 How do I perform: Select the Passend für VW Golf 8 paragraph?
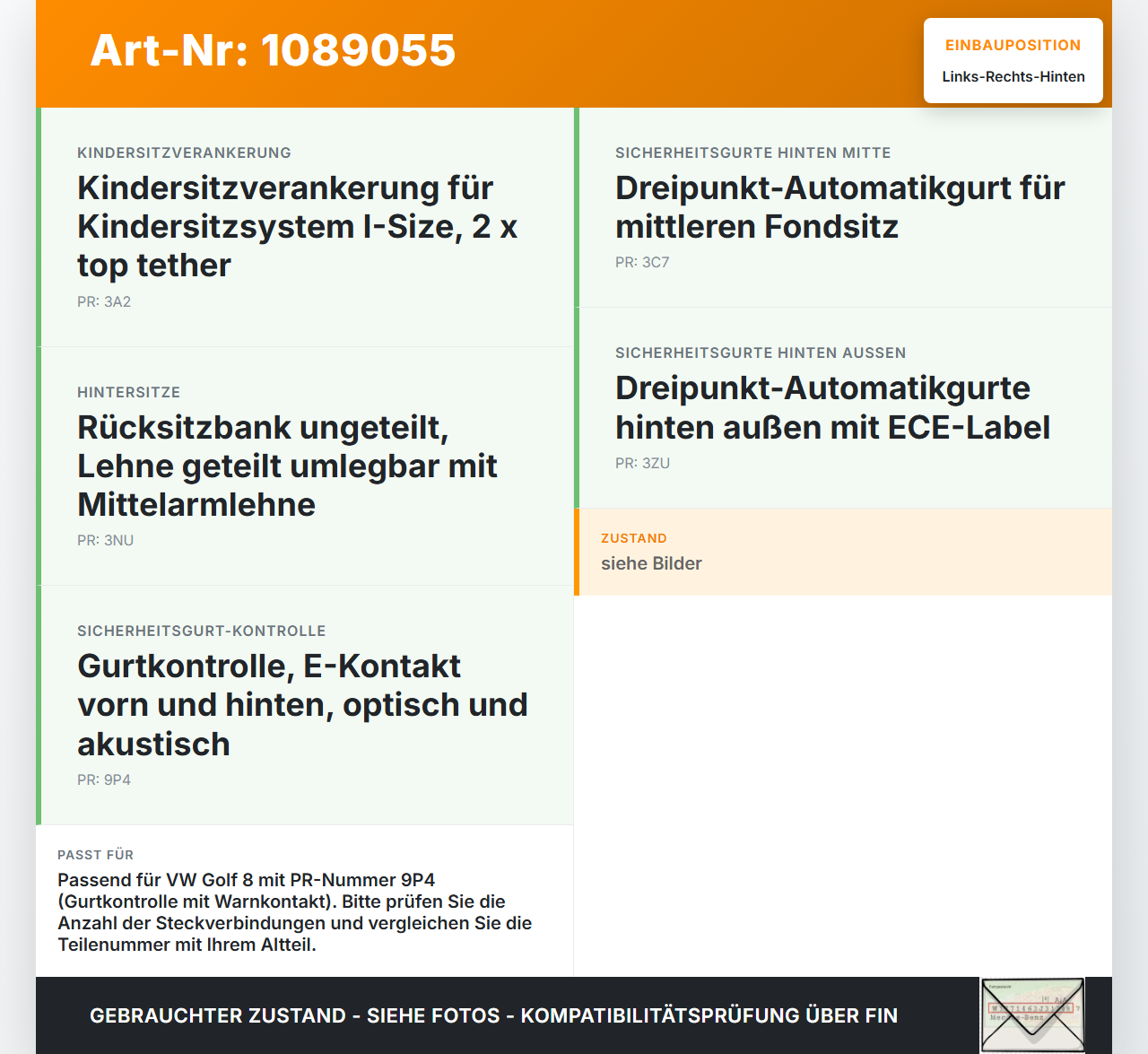point(294,912)
